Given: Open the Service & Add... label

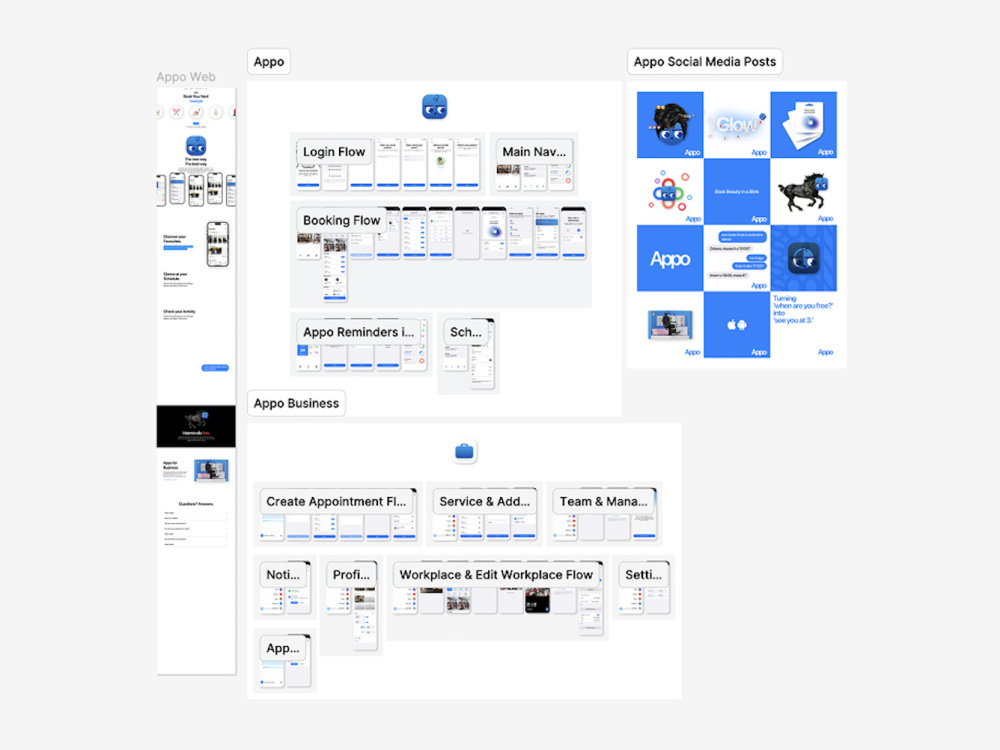Looking at the screenshot, I should coord(484,501).
